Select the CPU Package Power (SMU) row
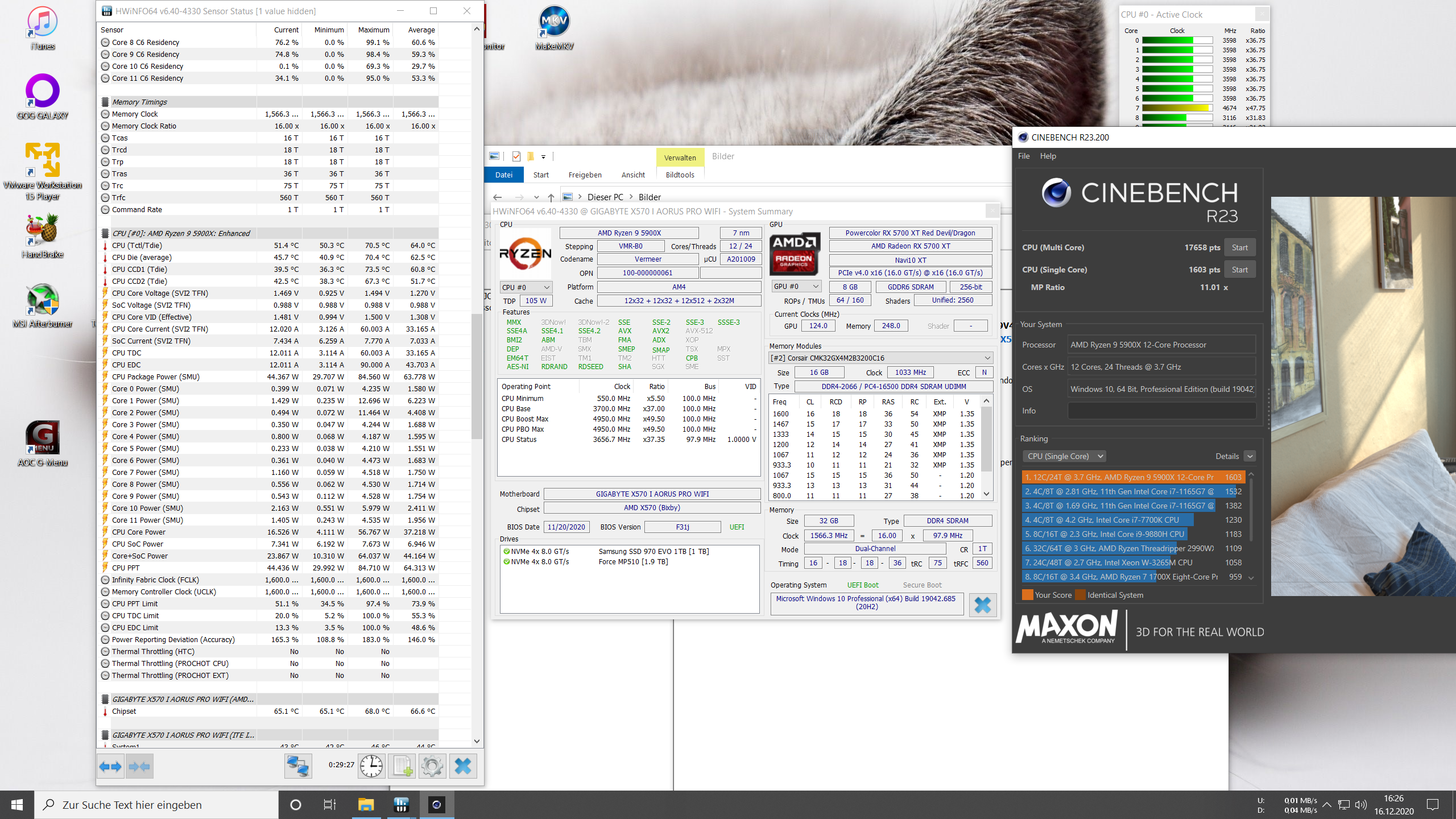 click(269, 377)
